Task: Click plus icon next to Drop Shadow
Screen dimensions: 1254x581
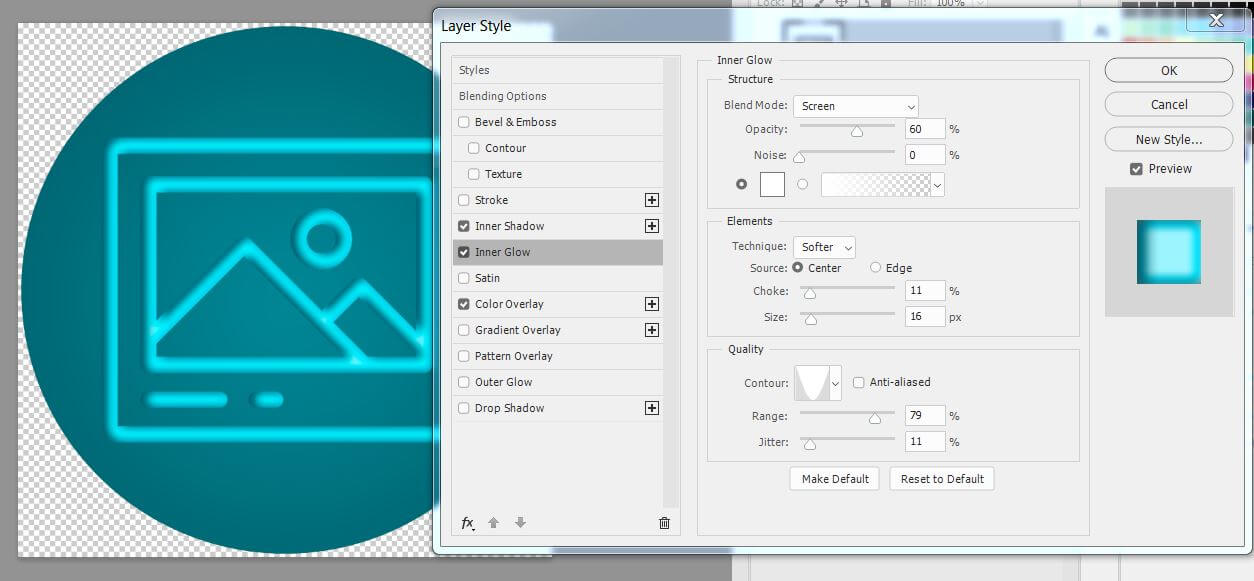Action: (x=652, y=408)
